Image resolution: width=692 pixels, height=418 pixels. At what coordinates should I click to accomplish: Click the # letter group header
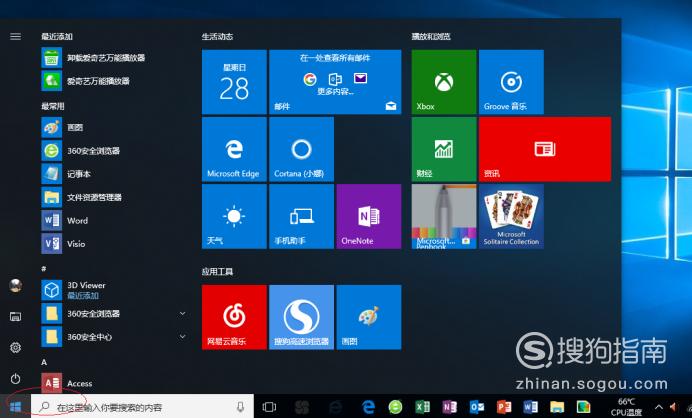click(44, 268)
